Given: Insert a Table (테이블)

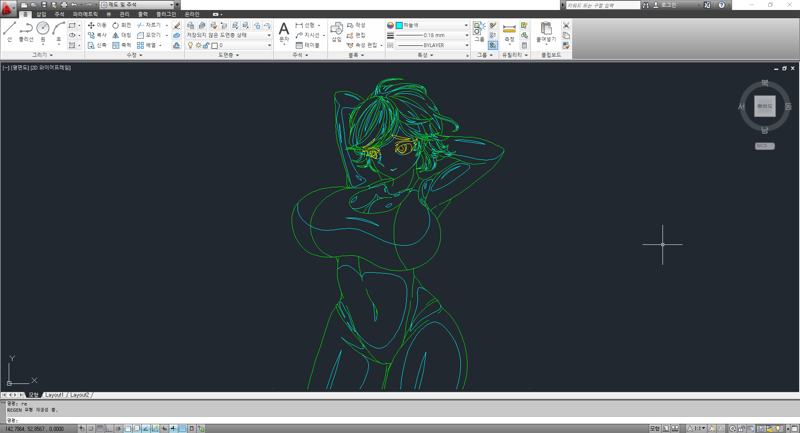Looking at the screenshot, I should (308, 45).
